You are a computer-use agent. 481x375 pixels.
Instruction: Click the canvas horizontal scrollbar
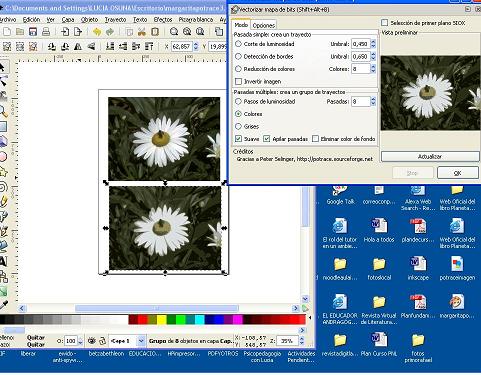[x=157, y=308]
